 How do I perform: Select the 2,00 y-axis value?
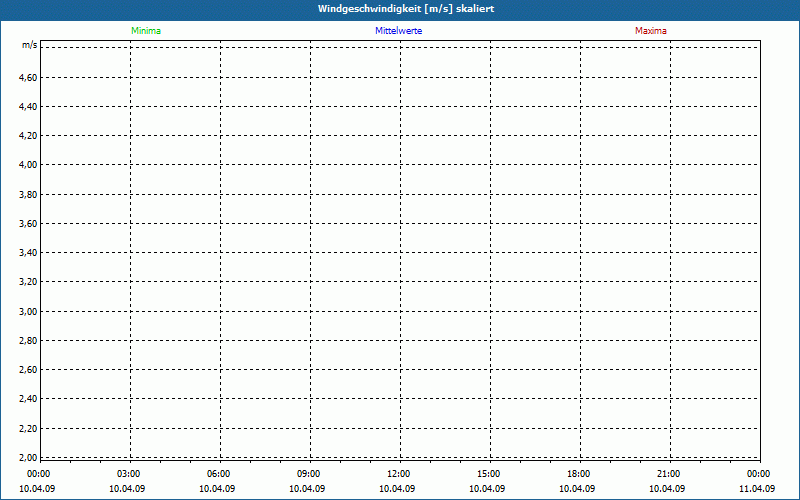click(x=28, y=457)
